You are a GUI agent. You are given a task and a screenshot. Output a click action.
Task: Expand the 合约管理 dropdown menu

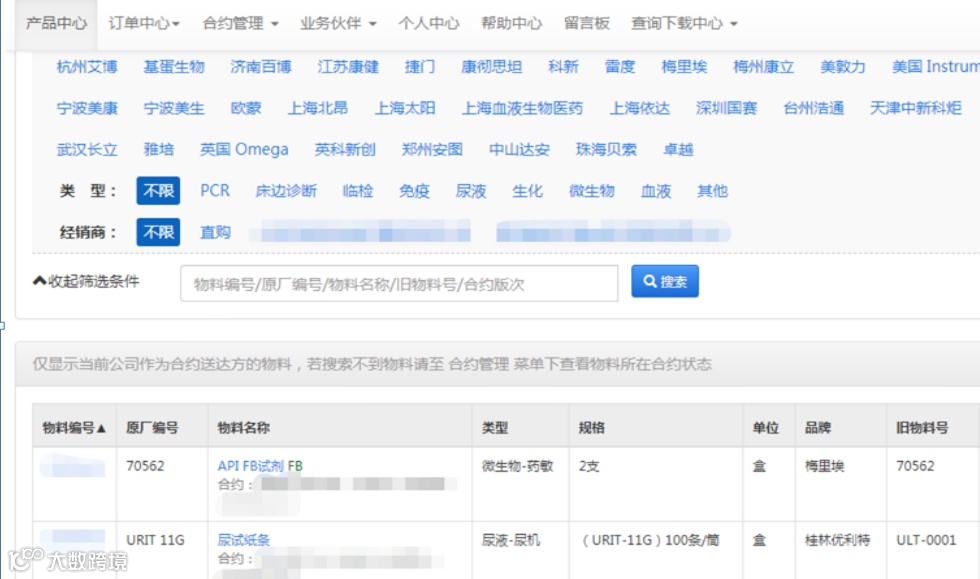[x=240, y=23]
